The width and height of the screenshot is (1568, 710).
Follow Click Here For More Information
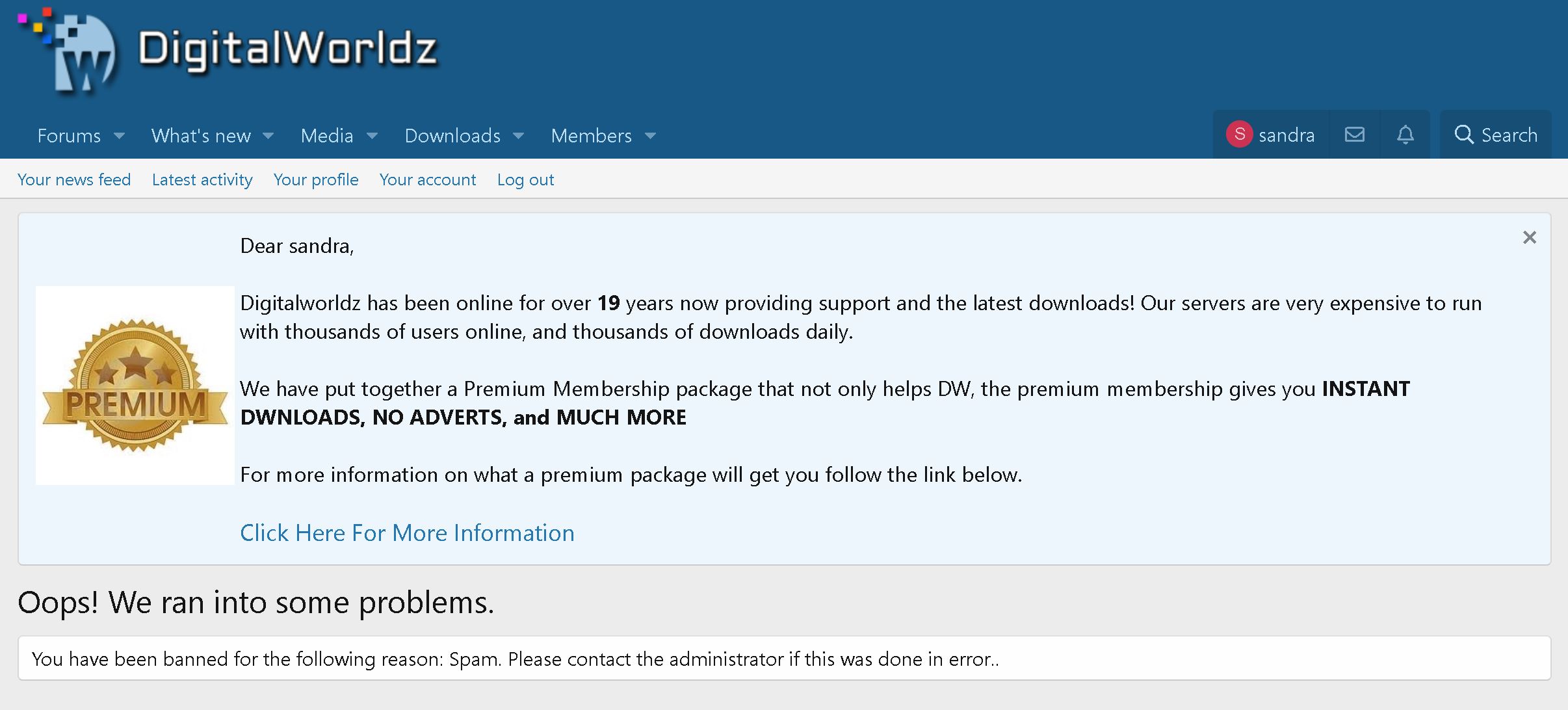407,532
